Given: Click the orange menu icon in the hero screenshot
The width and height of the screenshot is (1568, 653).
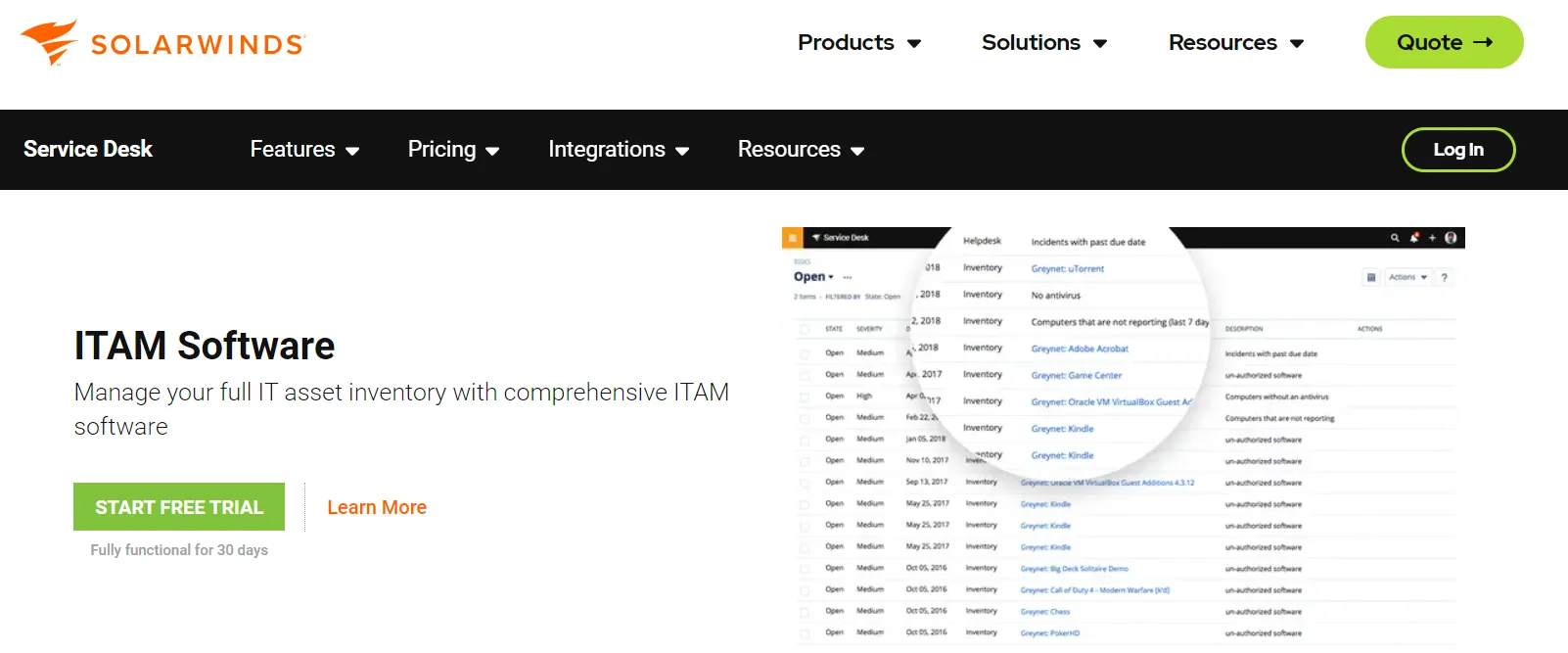Looking at the screenshot, I should (x=792, y=238).
